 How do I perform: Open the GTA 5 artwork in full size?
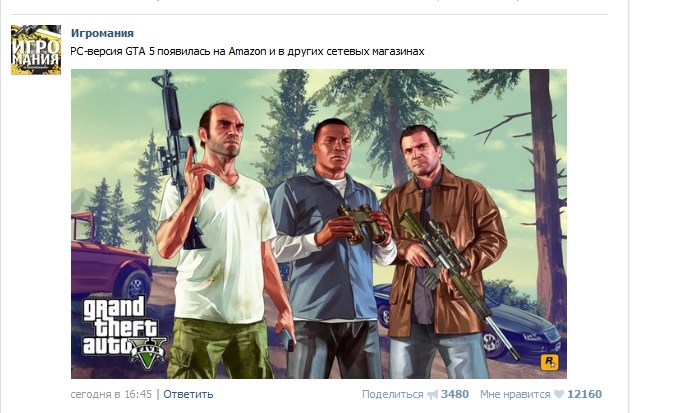319,224
